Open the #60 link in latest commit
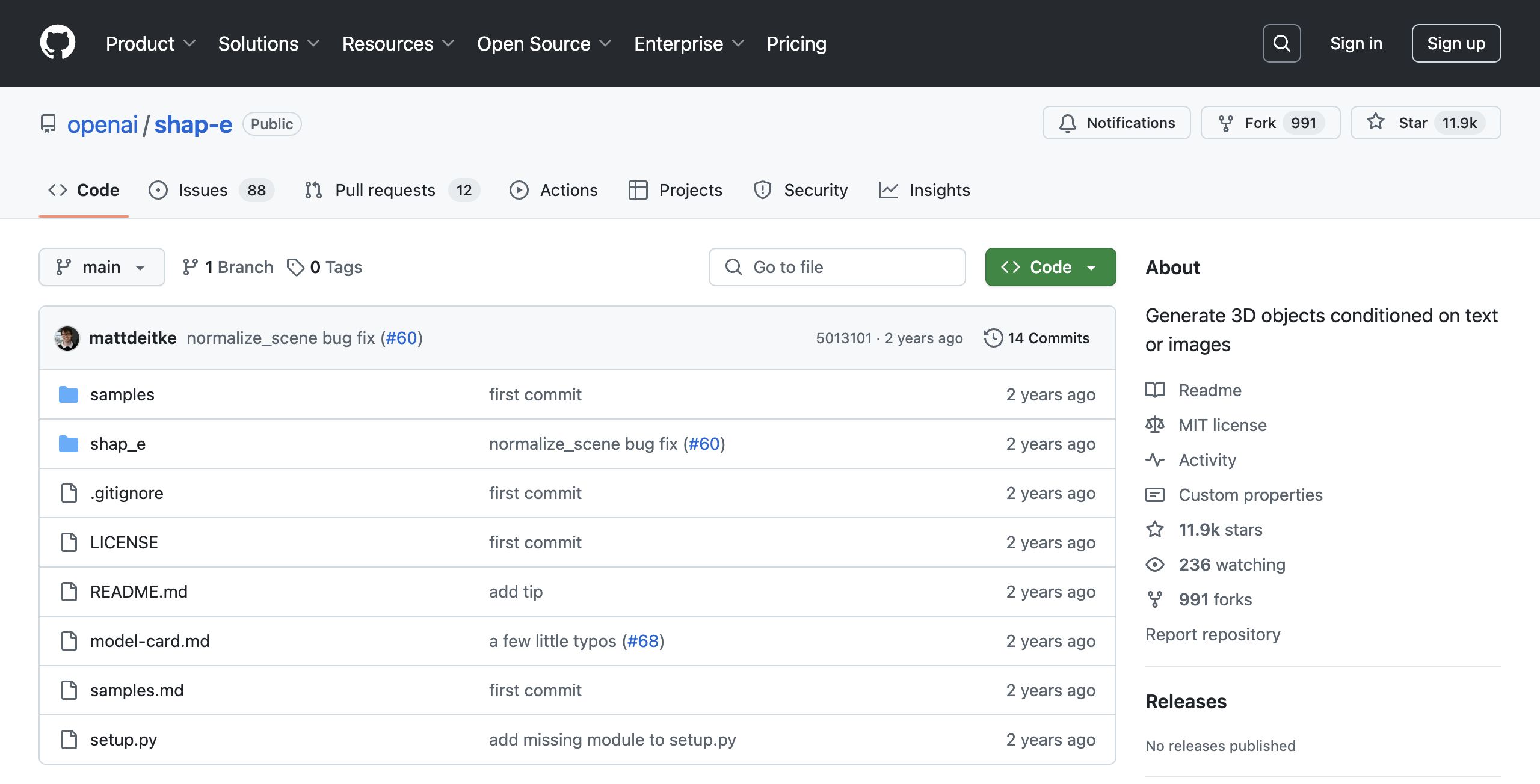Screen dimensions: 1540x784 pos(401,338)
